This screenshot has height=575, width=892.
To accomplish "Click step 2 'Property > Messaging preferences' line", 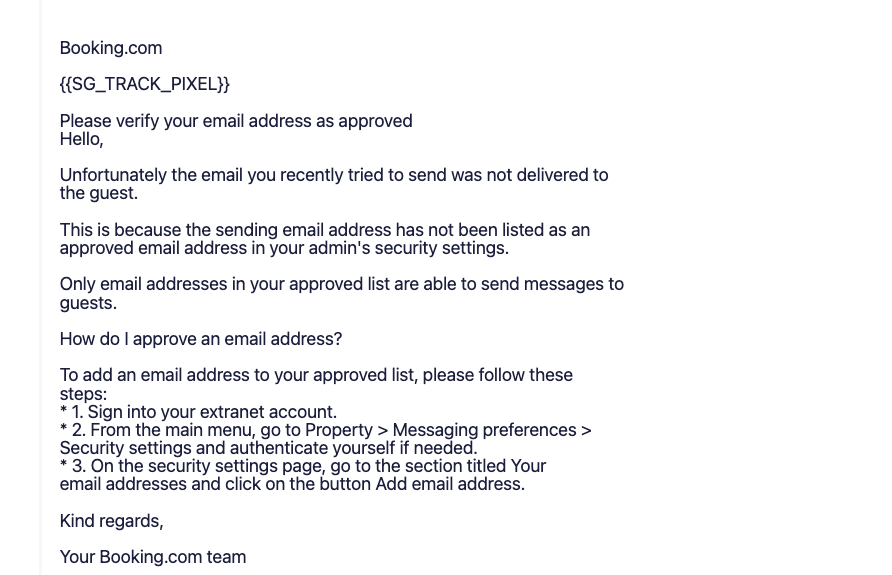I will pos(326,430).
